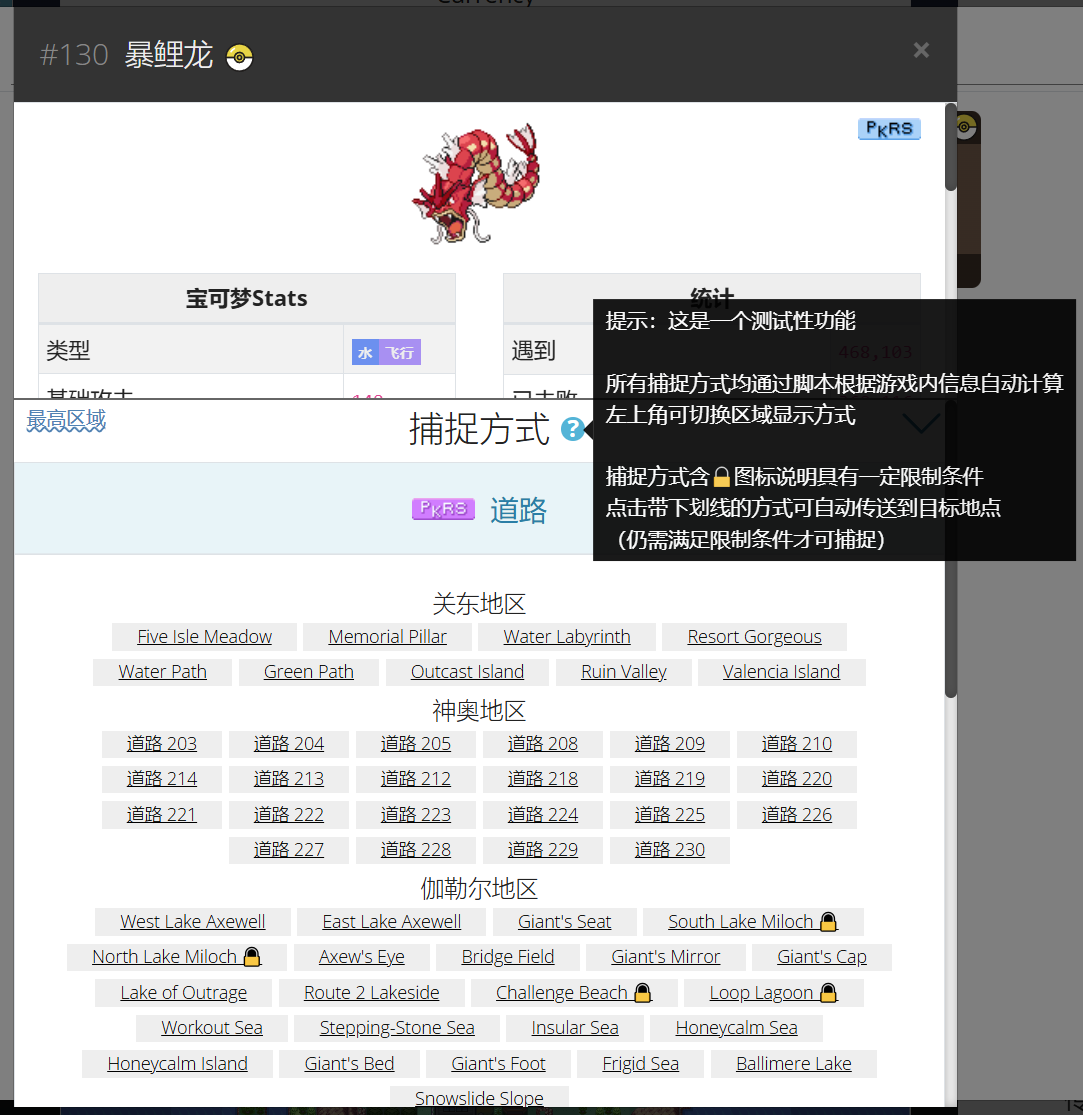Click the blue PKRS badge at top right
This screenshot has width=1083, height=1115.
(889, 129)
